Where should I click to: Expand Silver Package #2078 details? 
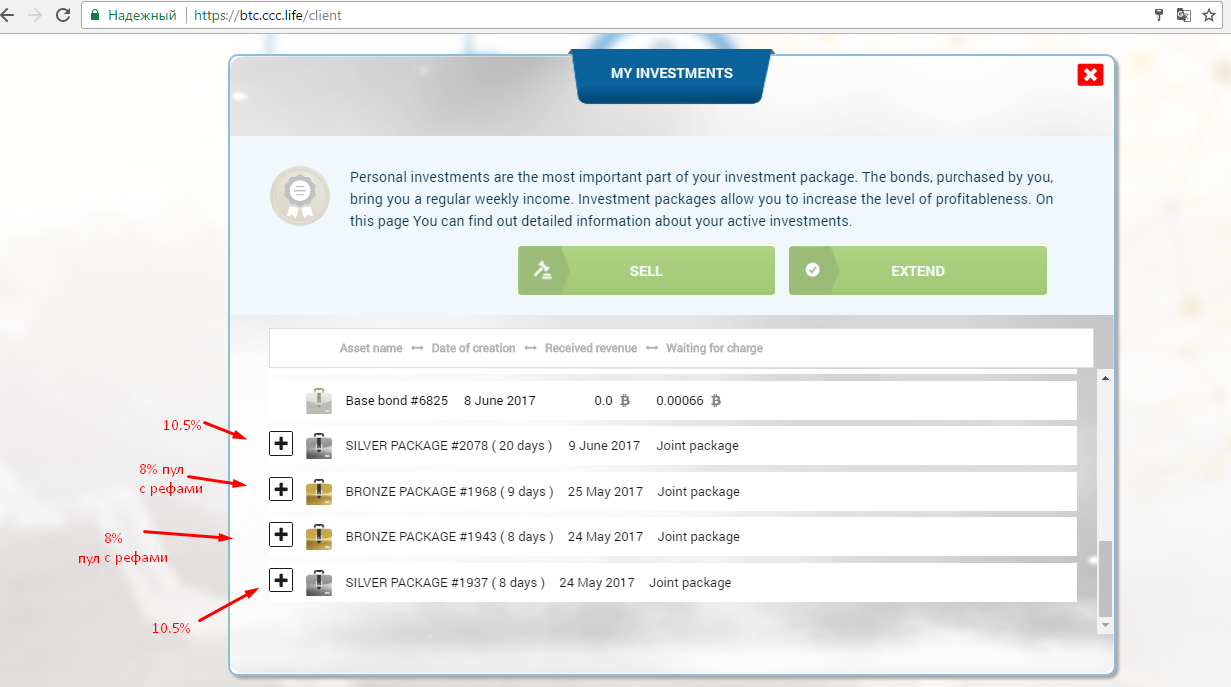[281, 443]
